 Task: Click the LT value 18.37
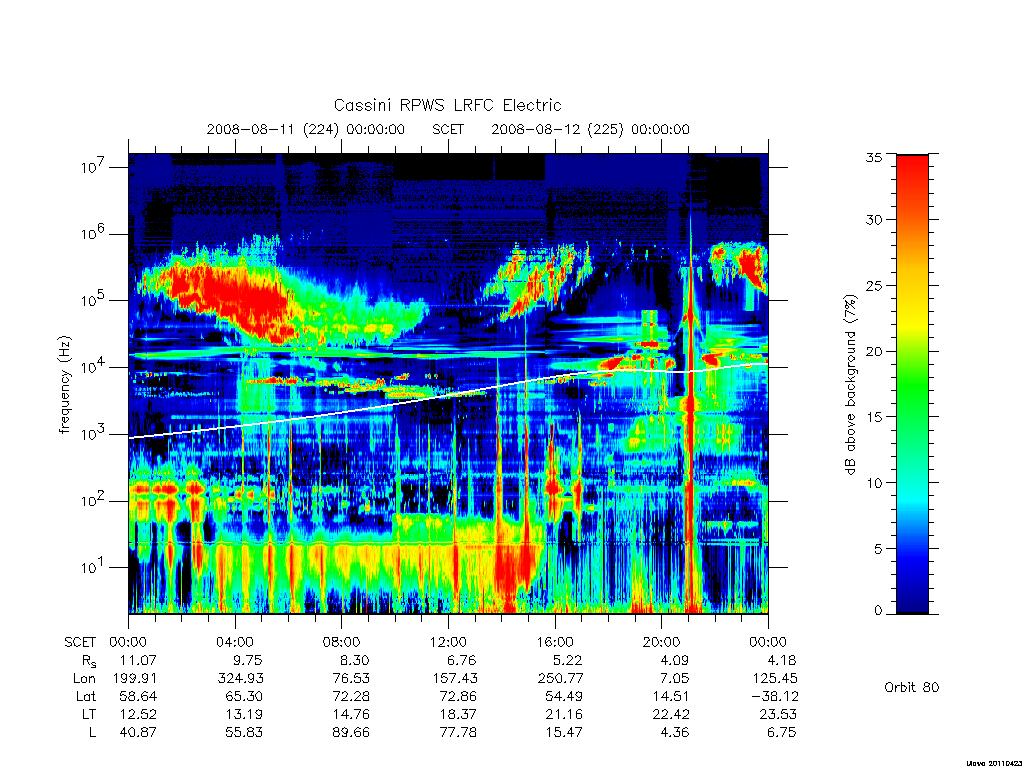point(458,714)
